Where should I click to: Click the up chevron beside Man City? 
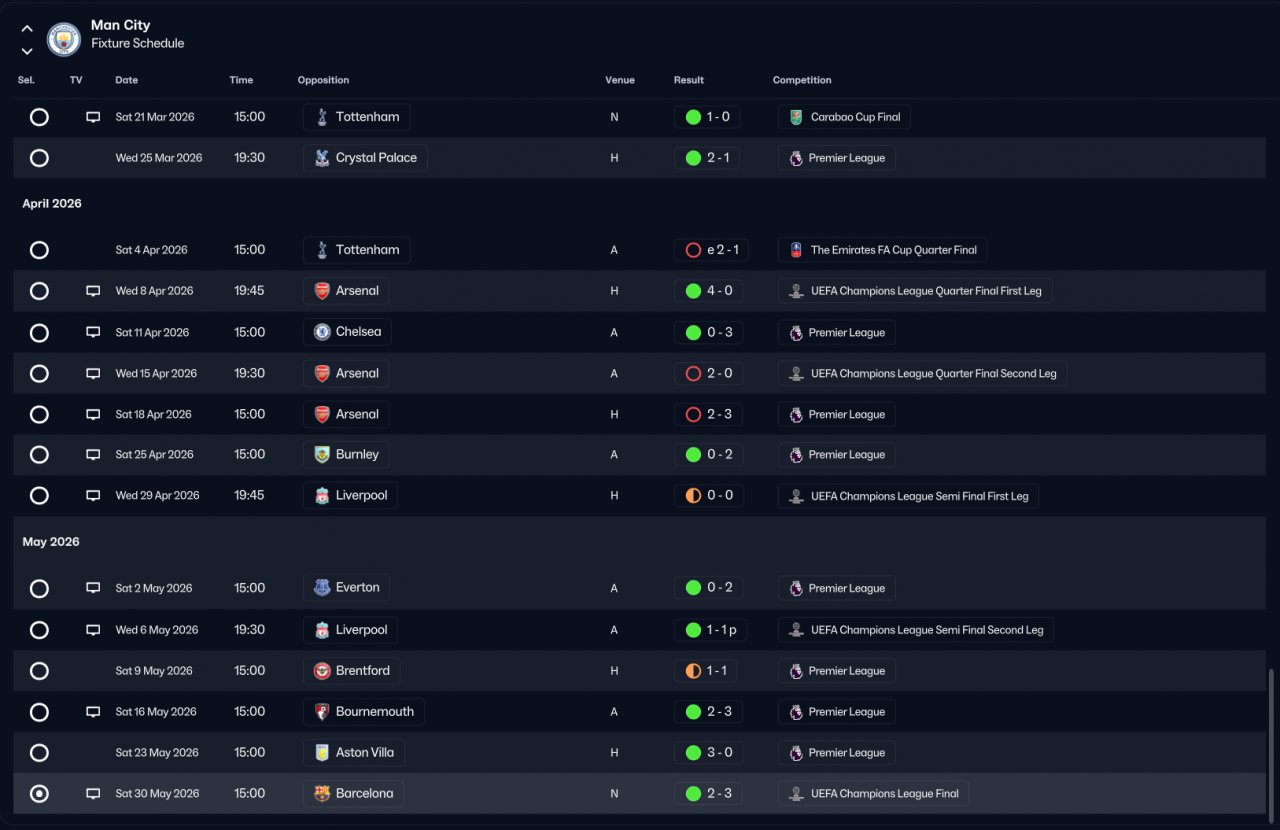27,29
